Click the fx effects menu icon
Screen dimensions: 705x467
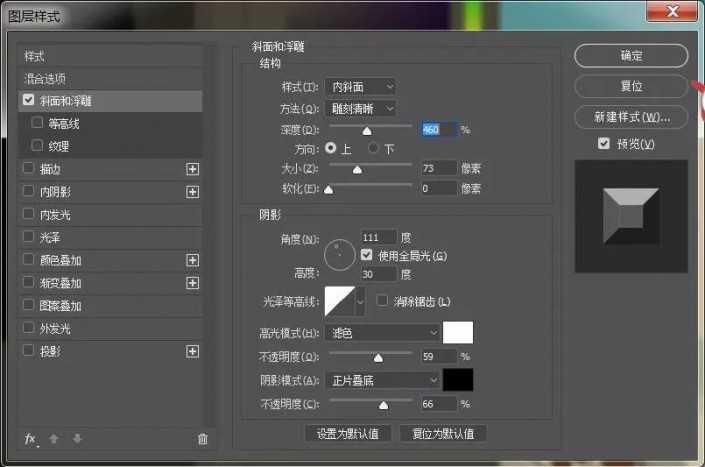30,439
